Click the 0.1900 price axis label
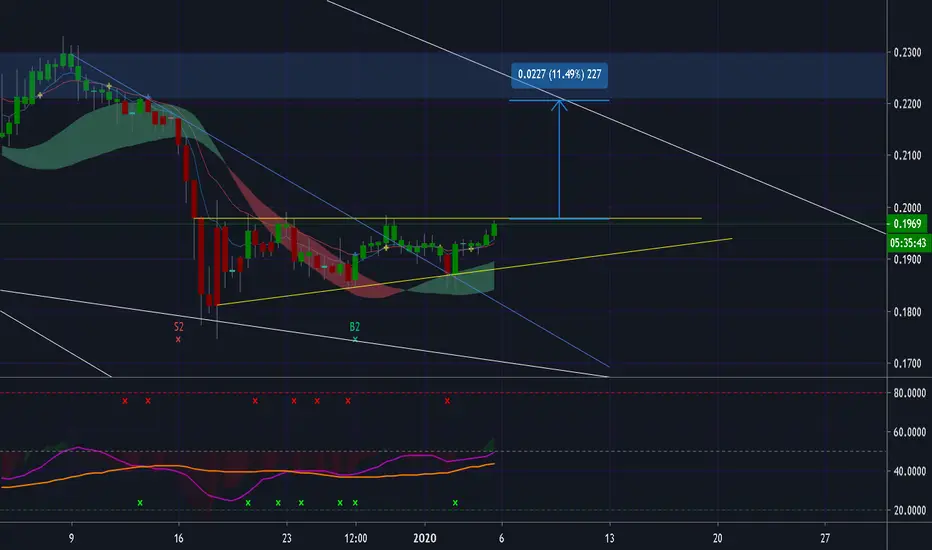 click(907, 260)
